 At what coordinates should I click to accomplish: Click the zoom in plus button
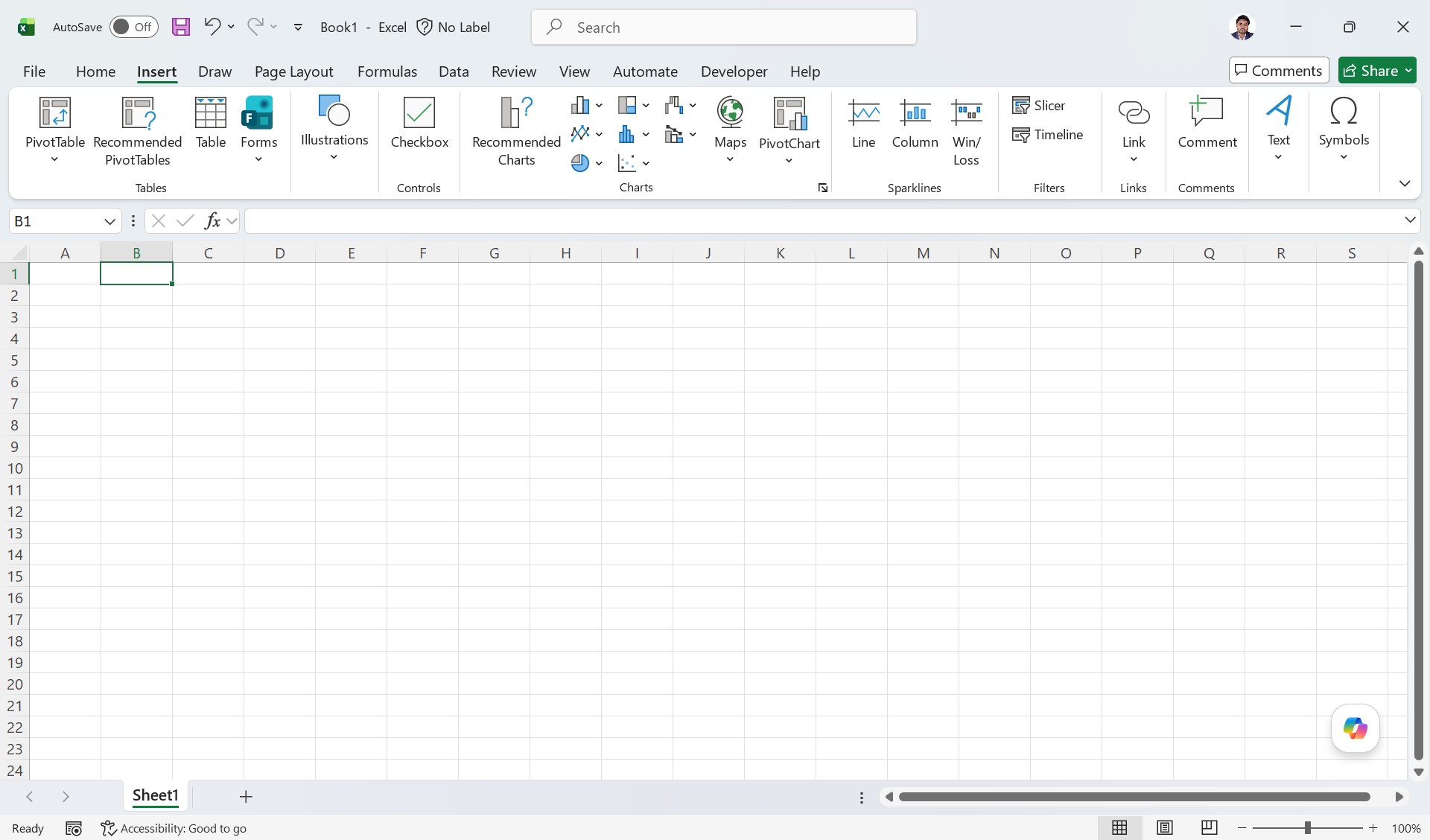[1373, 828]
